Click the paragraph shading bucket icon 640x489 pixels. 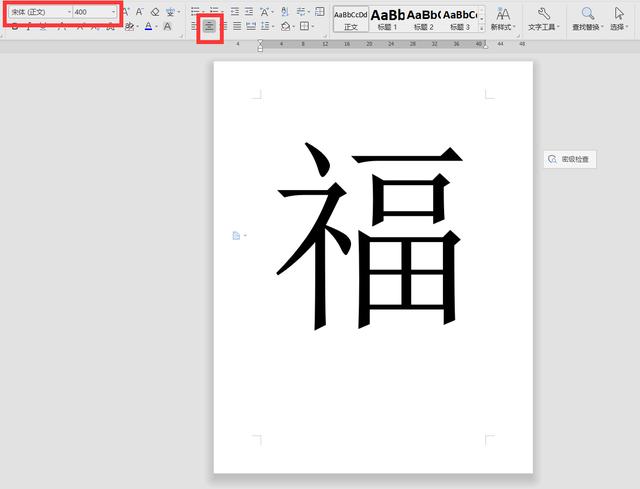(x=285, y=26)
